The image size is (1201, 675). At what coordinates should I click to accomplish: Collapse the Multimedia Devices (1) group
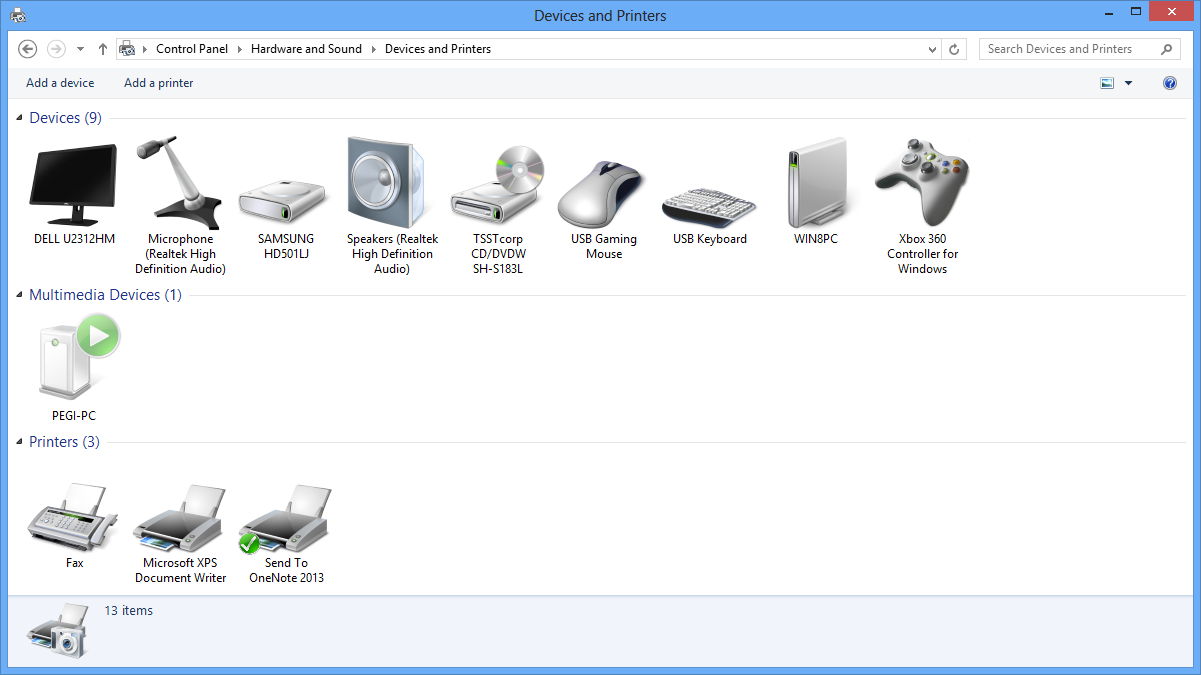click(x=20, y=296)
